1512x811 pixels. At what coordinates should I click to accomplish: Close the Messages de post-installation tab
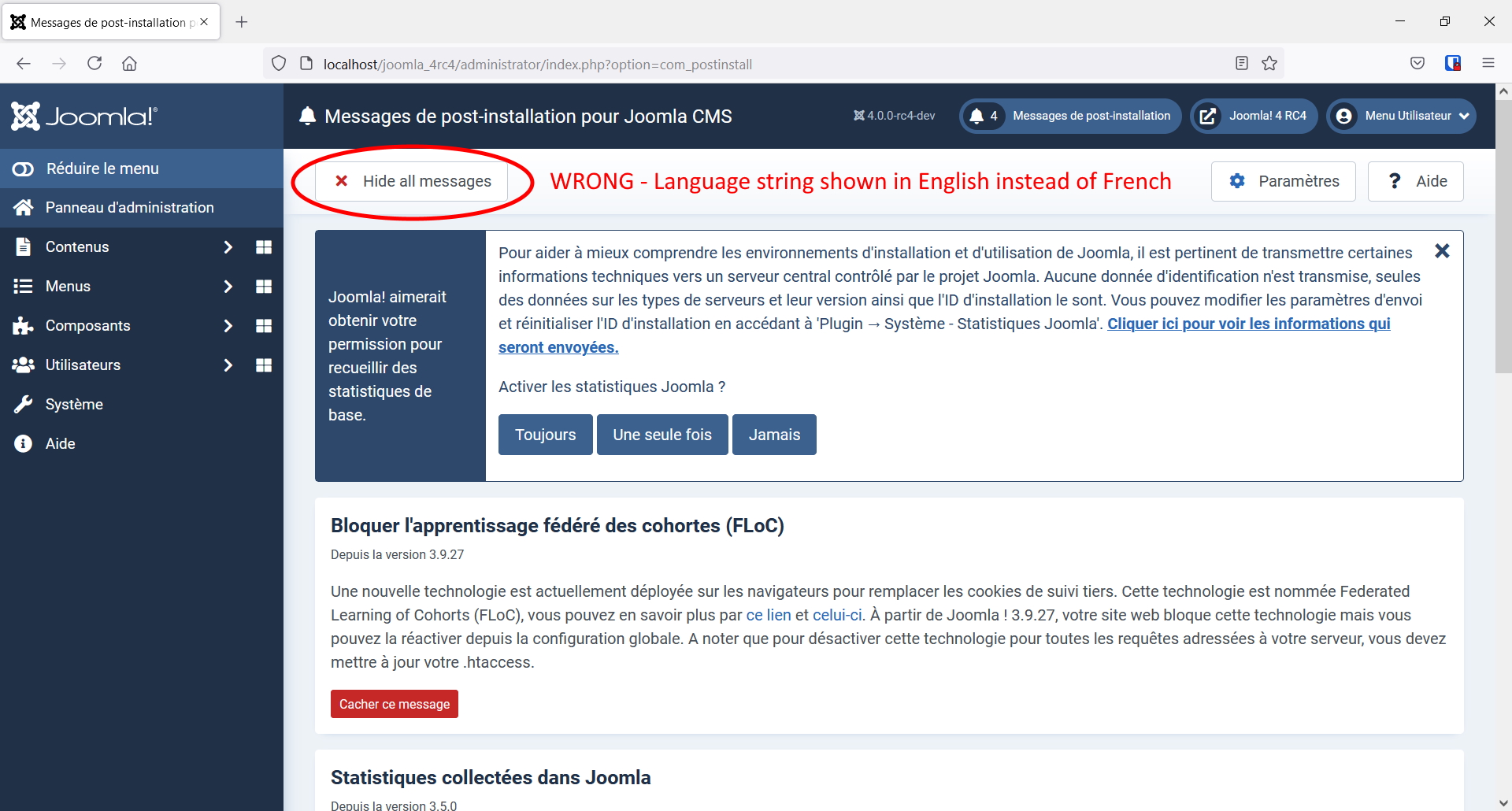pyautogui.click(x=204, y=22)
